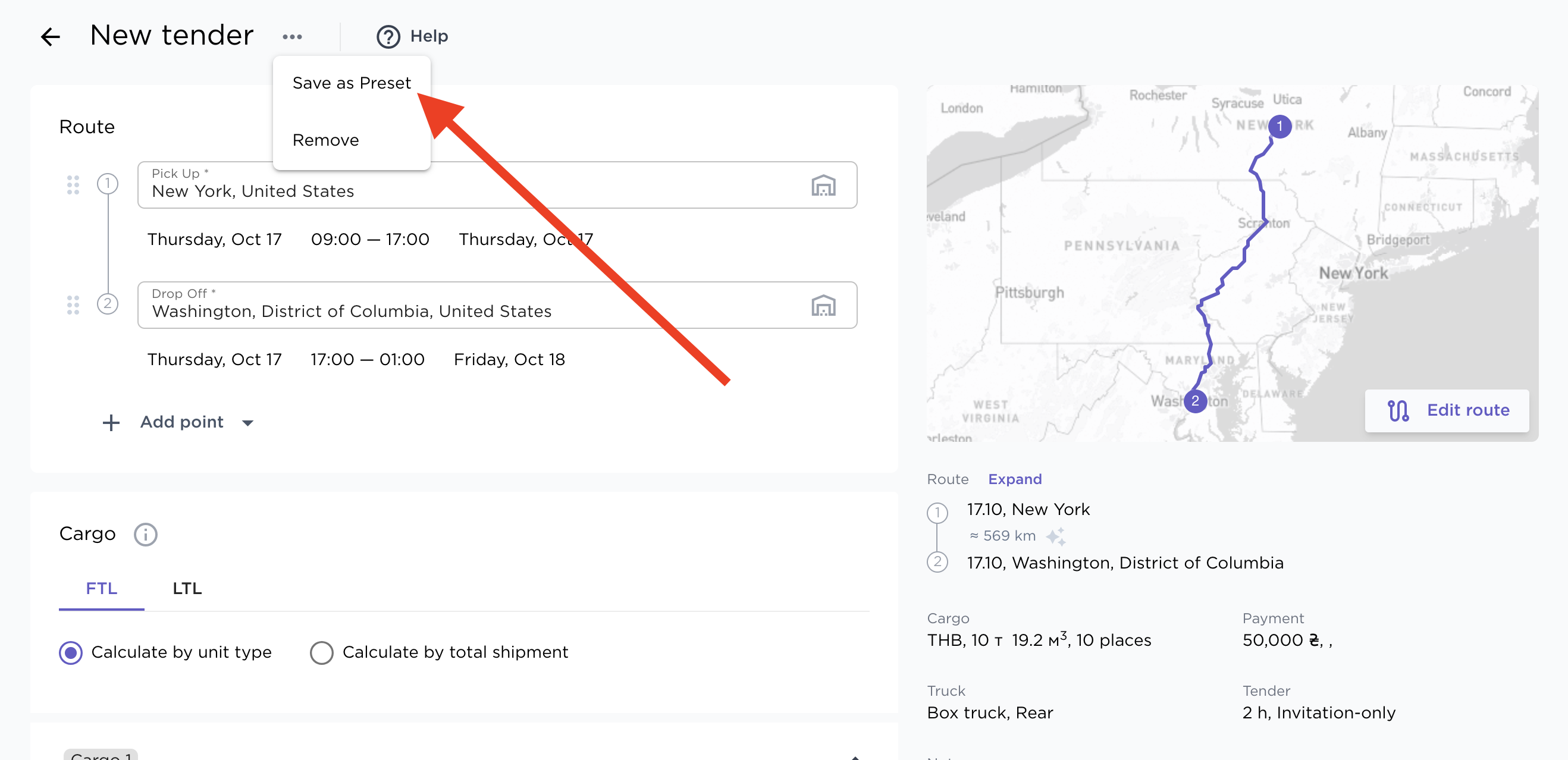The image size is (1568, 760).
Task: Select Calculate by total shipment radio button
Action: (321, 652)
